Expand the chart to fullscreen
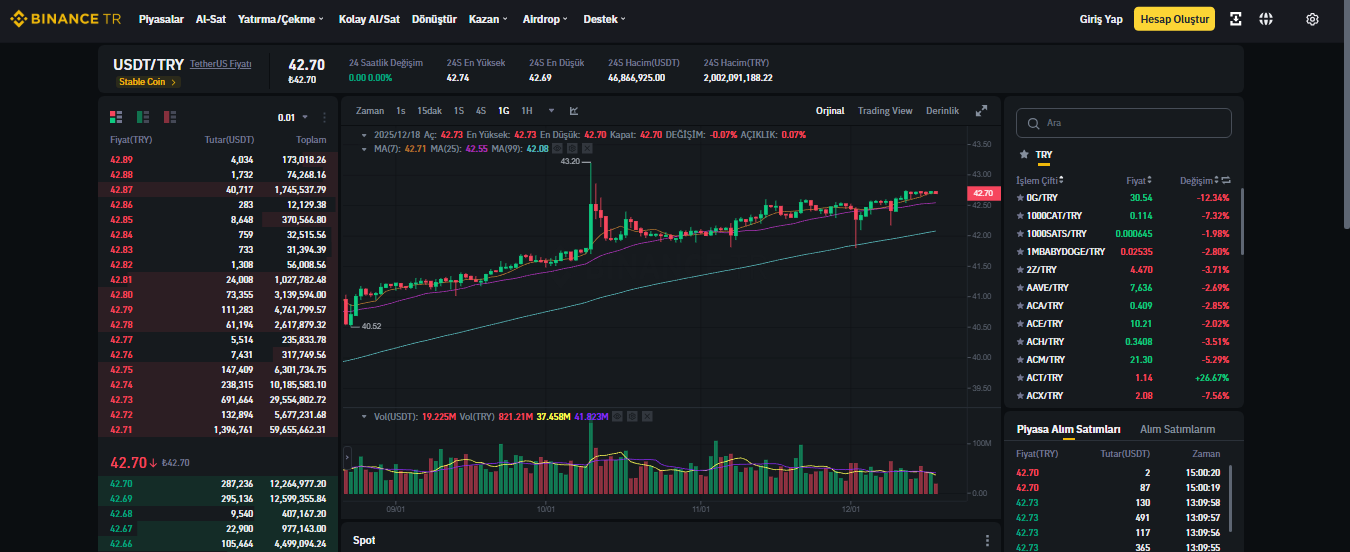Viewport: 1350px width, 552px height. pyautogui.click(x=981, y=111)
